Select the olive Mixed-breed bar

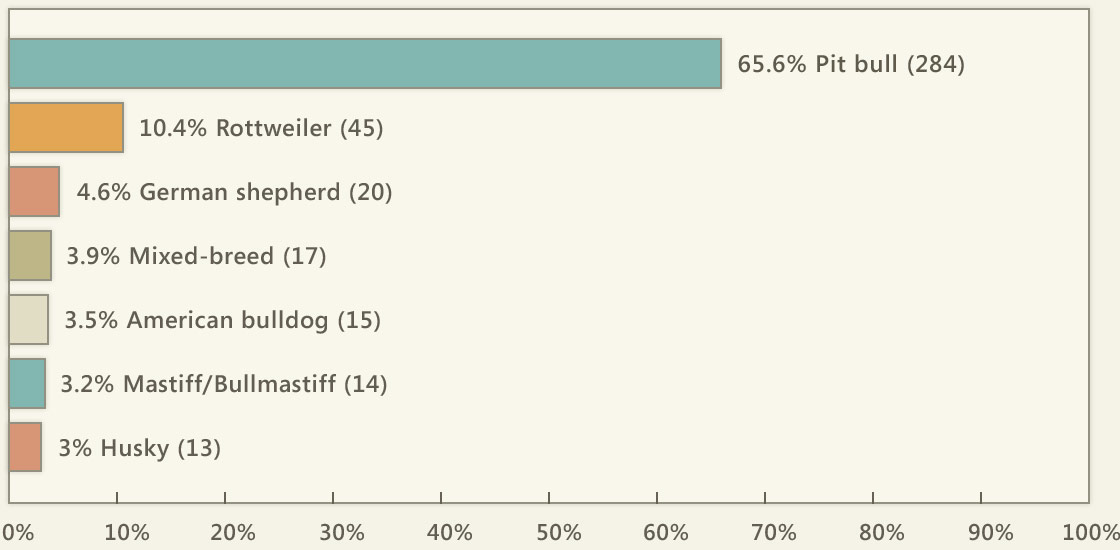30,256
